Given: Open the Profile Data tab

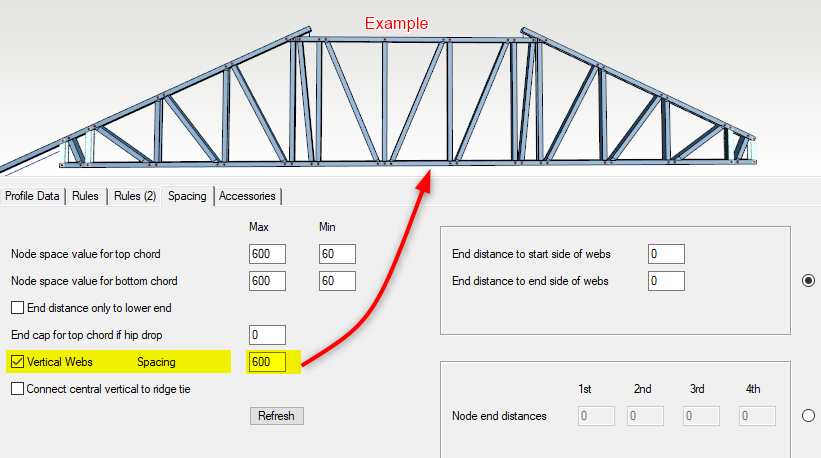Looking at the screenshot, I should point(33,196).
